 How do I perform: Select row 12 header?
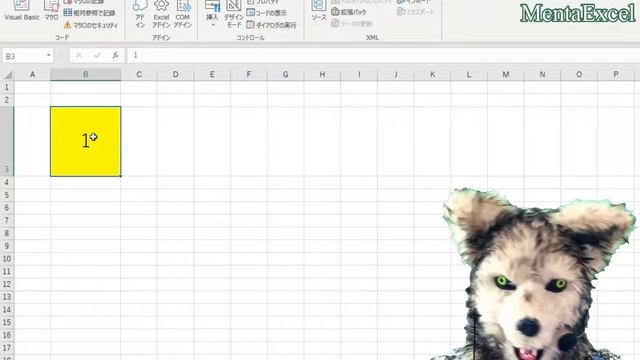click(7, 284)
